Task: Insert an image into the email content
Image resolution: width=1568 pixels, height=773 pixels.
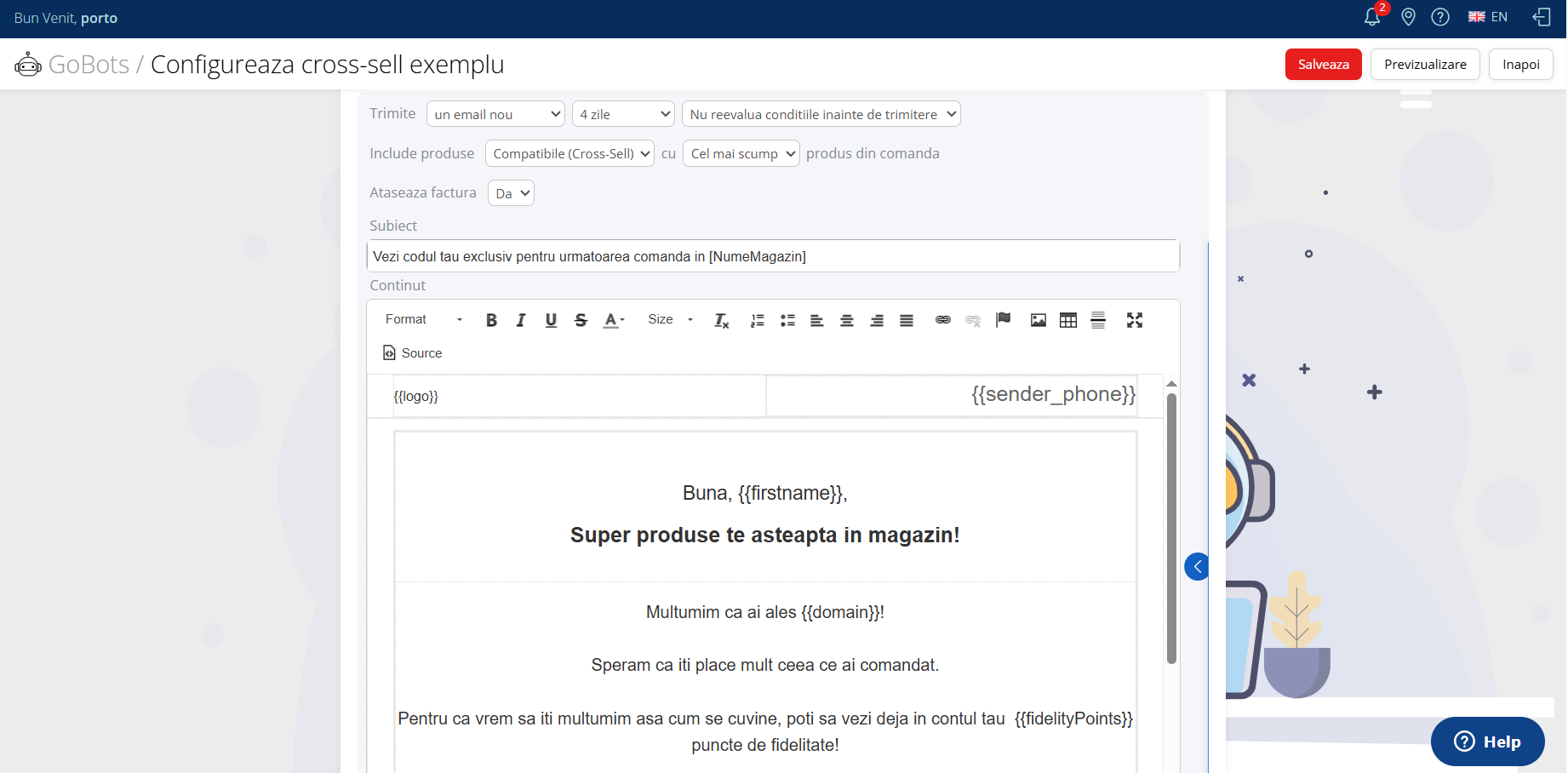Action: tap(1038, 320)
